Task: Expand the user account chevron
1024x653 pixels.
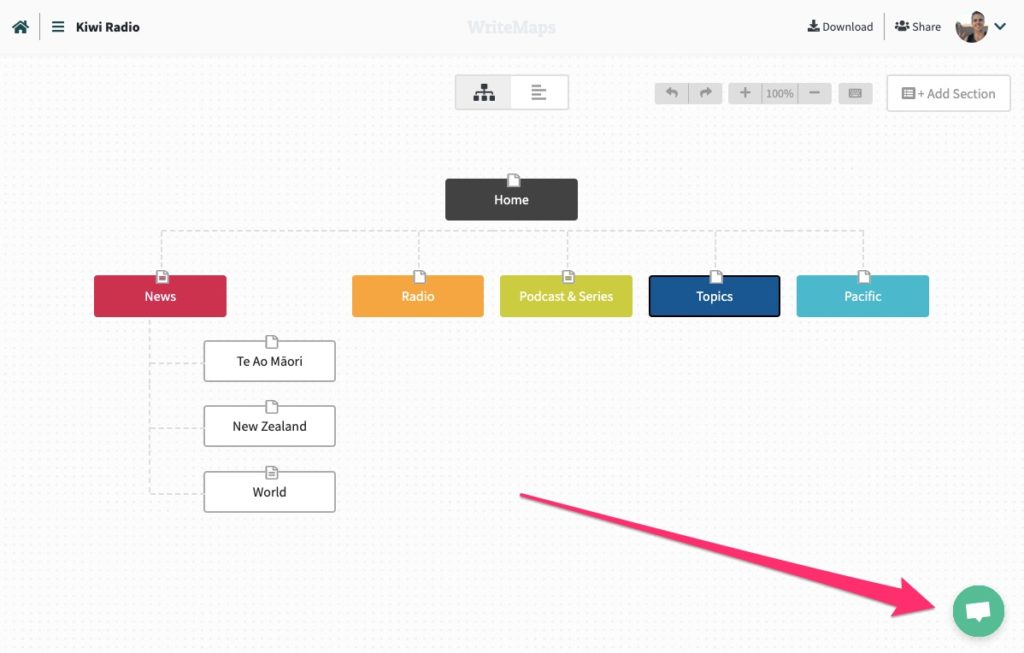Action: coord(1000,27)
